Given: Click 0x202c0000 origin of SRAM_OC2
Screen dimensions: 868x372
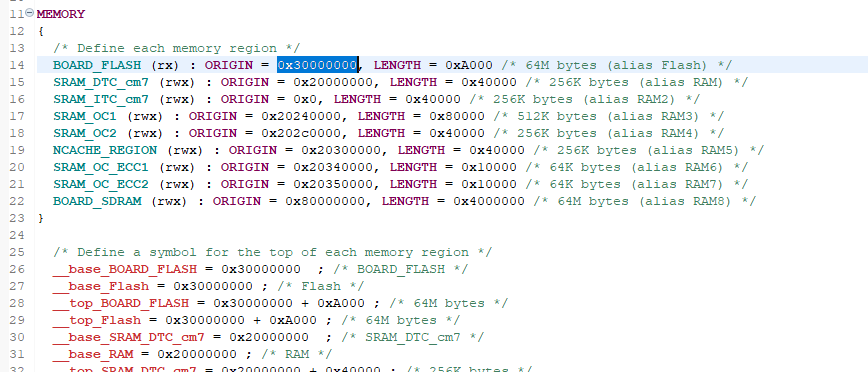Looking at the screenshot, I should coord(301,133).
